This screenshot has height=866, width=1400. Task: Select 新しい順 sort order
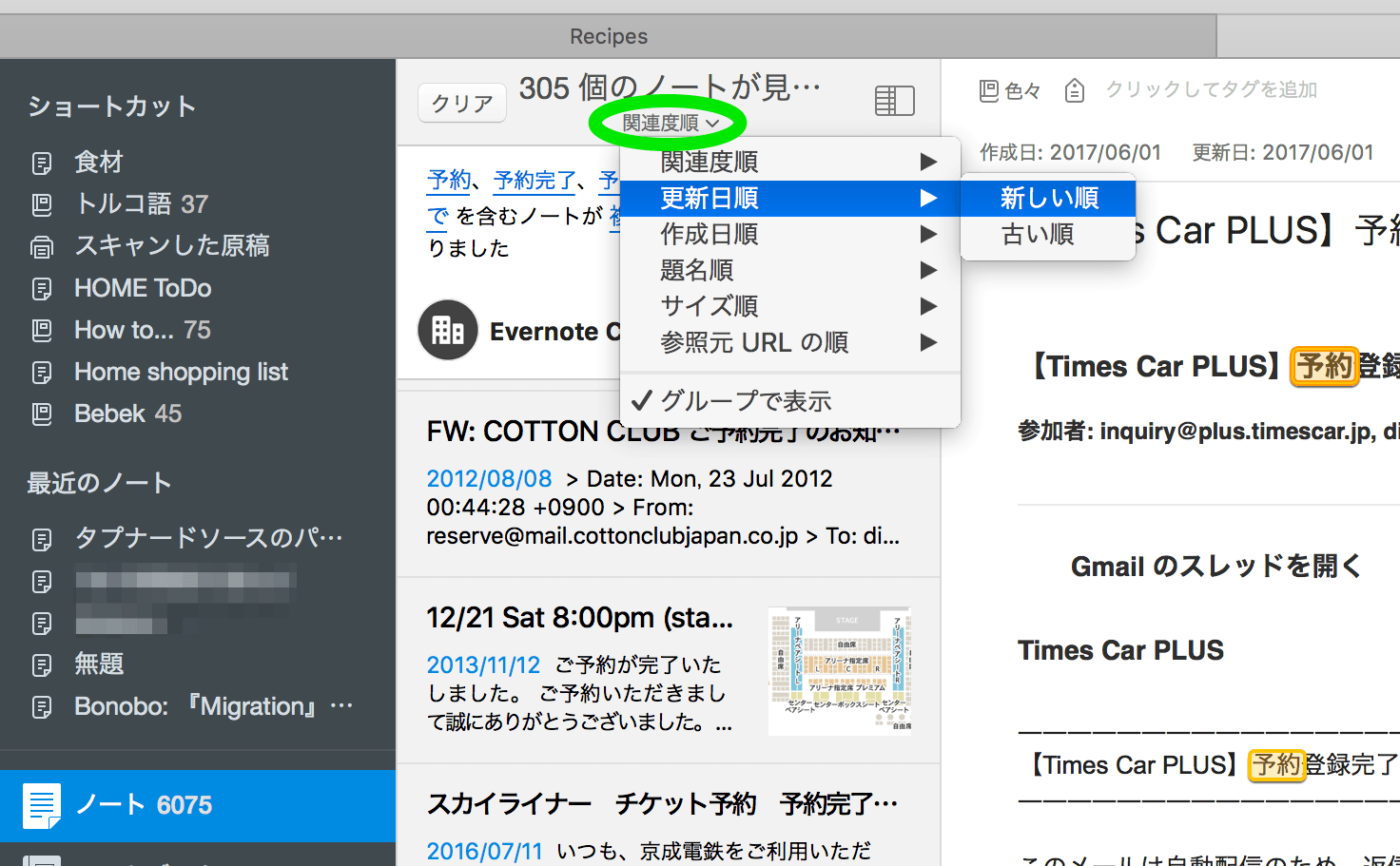tap(1048, 198)
